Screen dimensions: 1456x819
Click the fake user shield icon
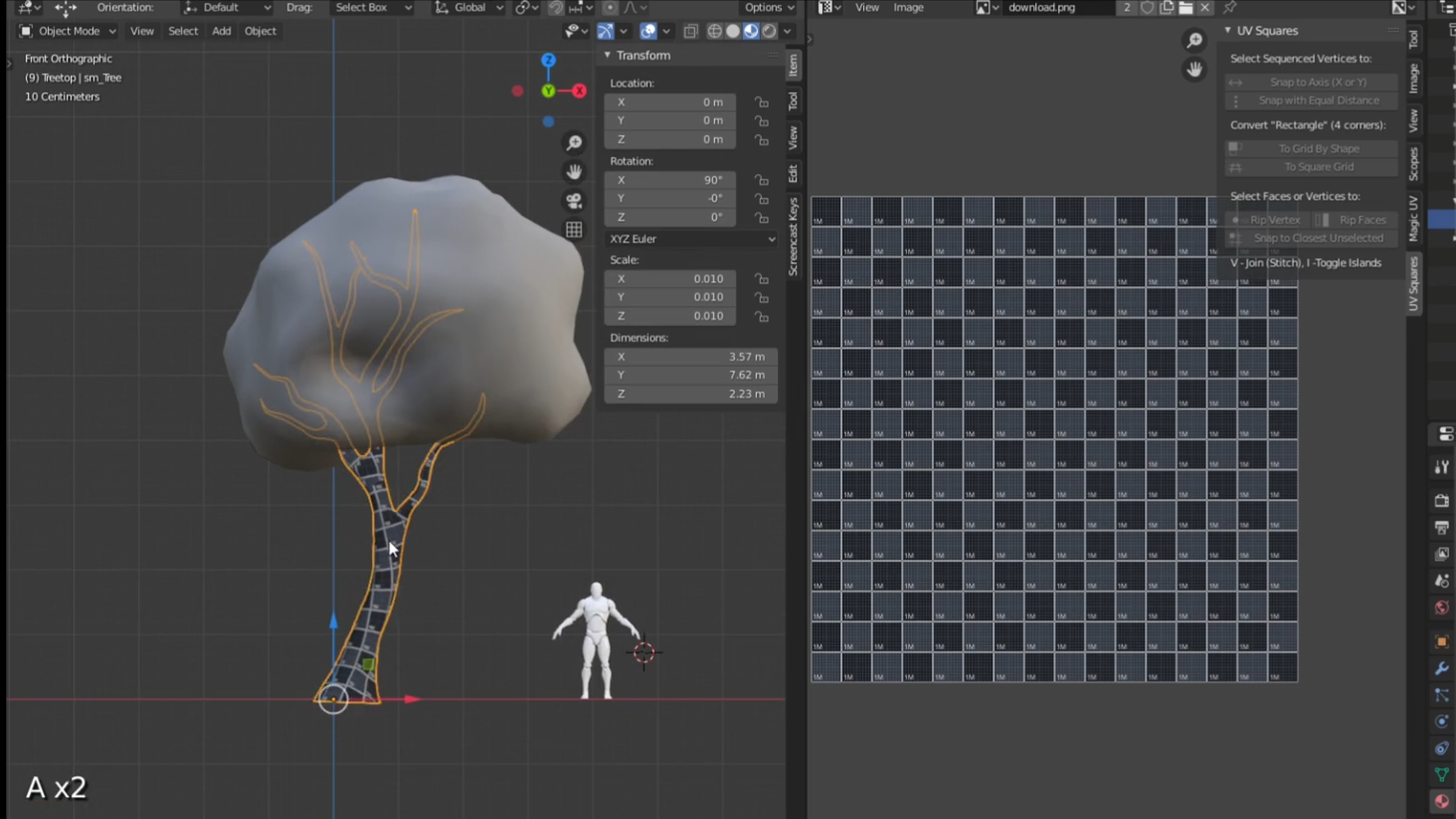pyautogui.click(x=1148, y=8)
